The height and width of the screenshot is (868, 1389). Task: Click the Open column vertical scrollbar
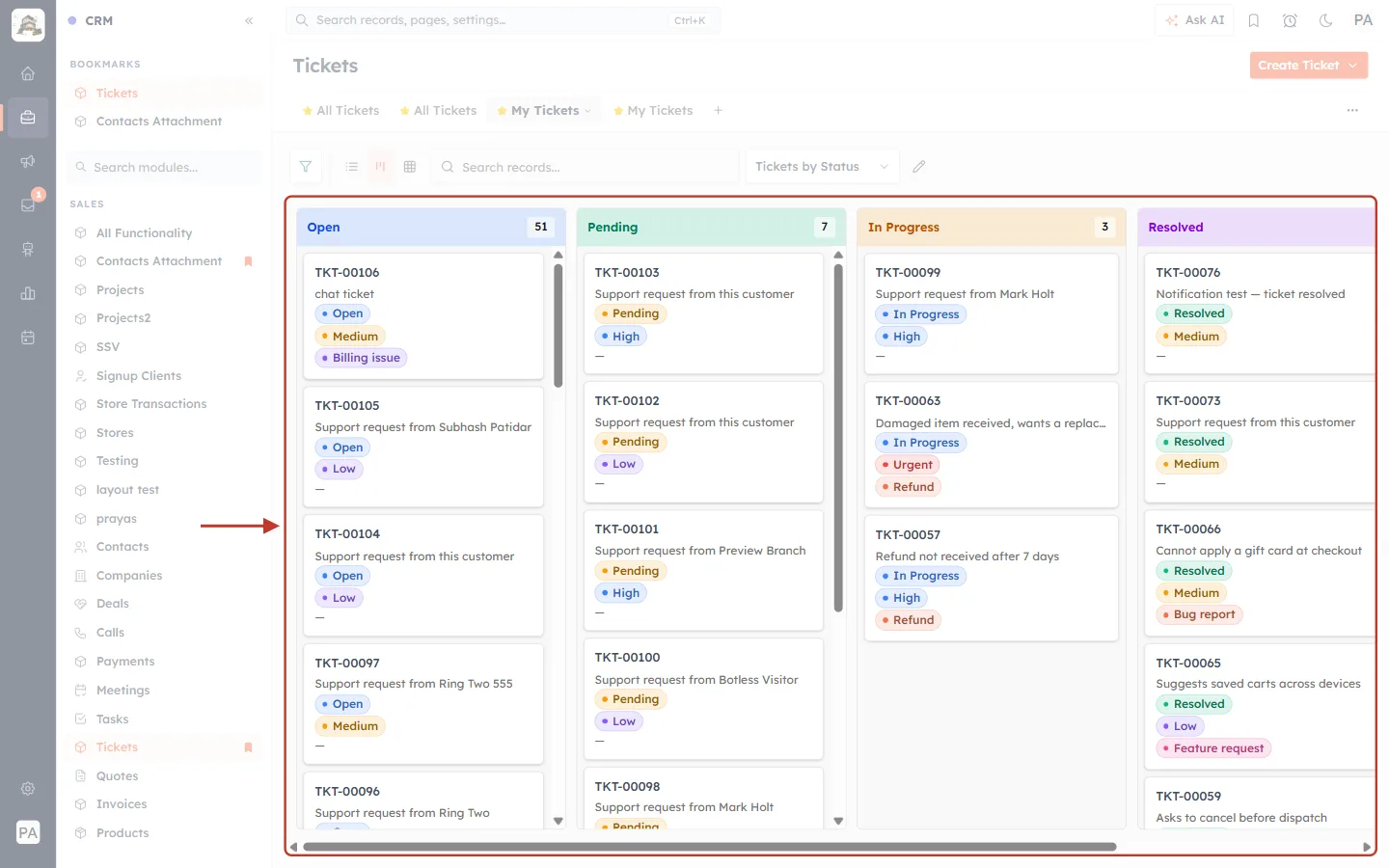558,325
